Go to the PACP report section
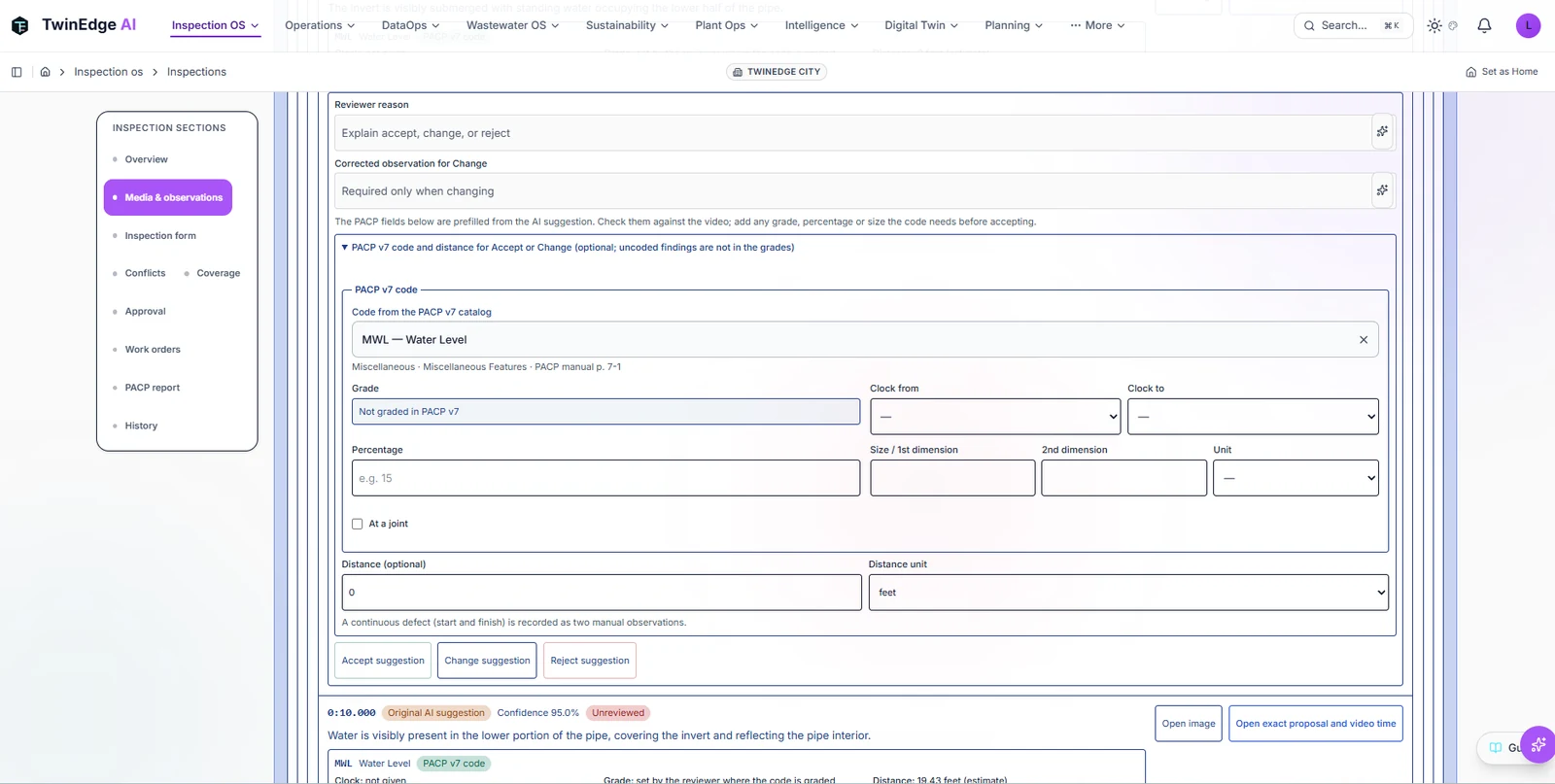The image size is (1555, 784). (153, 388)
